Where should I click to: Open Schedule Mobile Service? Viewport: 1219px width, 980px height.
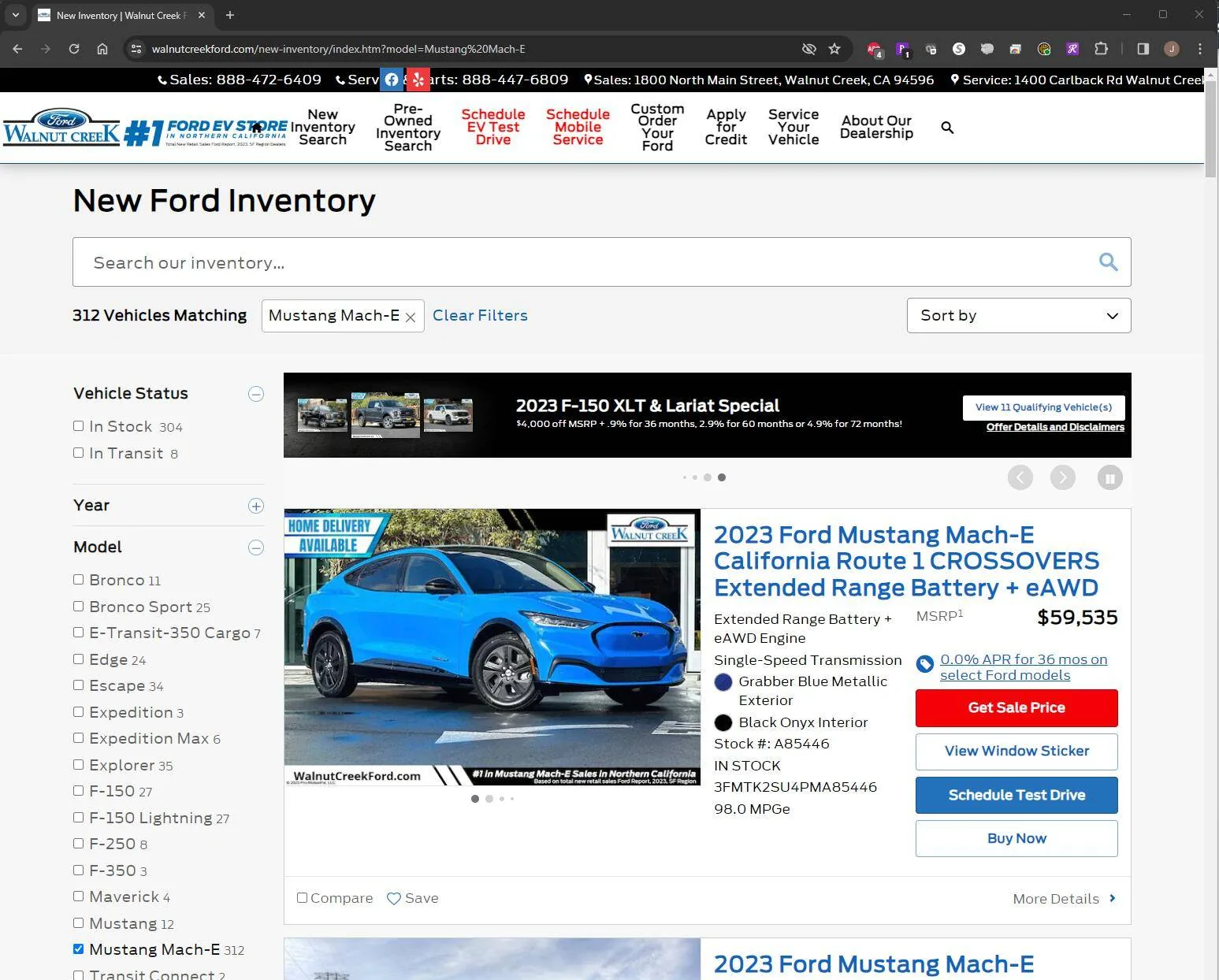(578, 127)
